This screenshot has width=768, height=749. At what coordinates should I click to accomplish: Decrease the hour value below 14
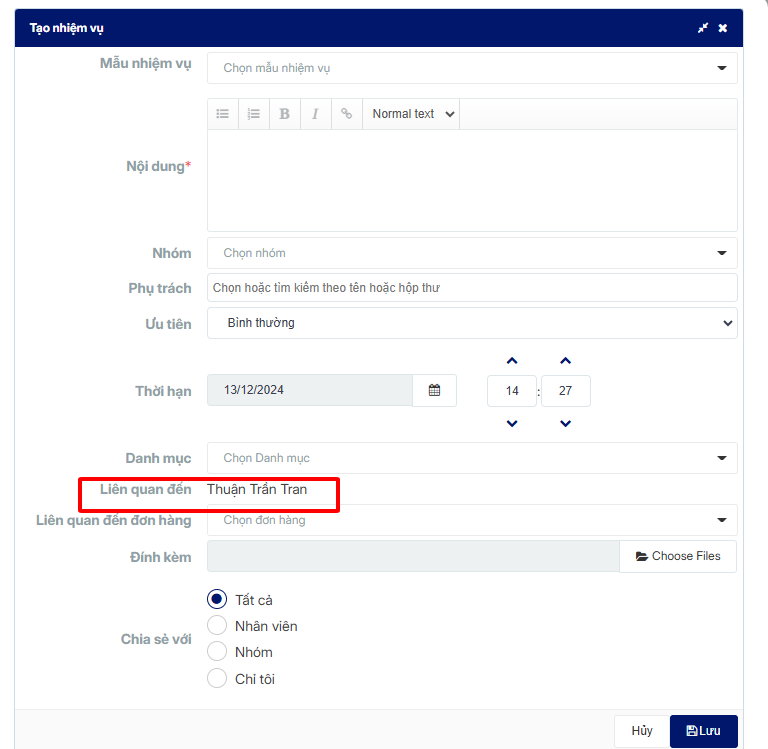(x=512, y=423)
